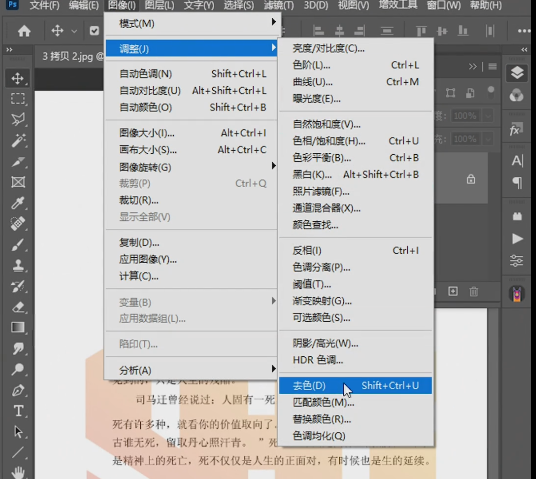Select the Eraser tool
The image size is (536, 479).
click(18, 307)
